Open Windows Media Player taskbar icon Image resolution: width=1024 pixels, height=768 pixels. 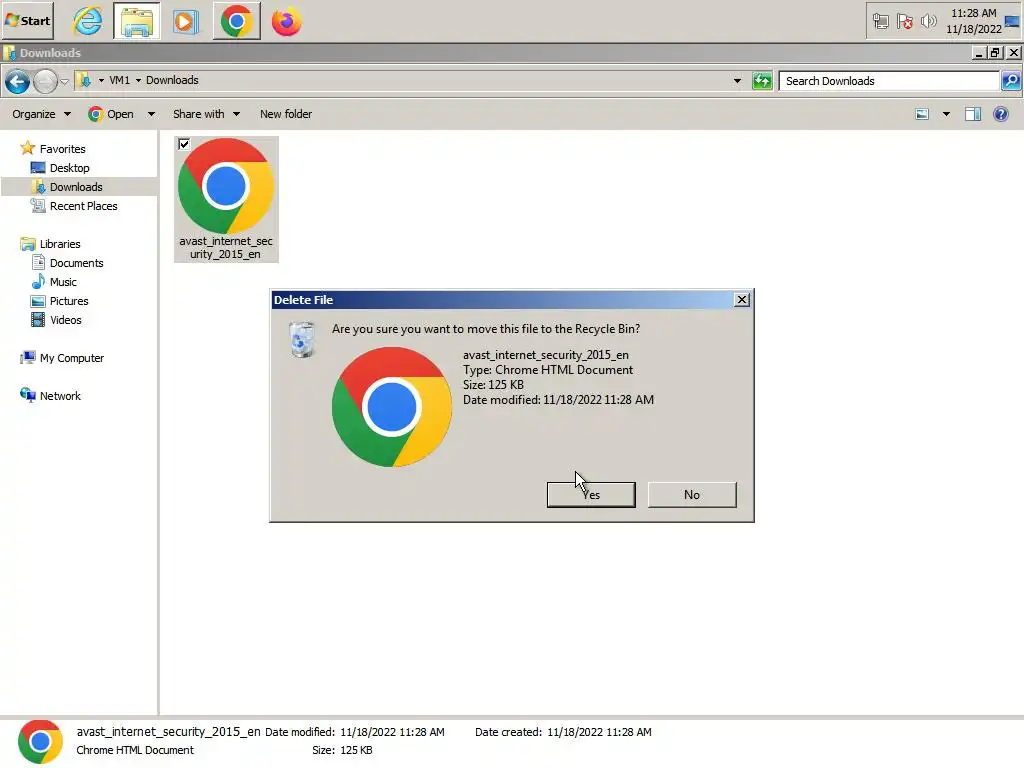pos(185,21)
